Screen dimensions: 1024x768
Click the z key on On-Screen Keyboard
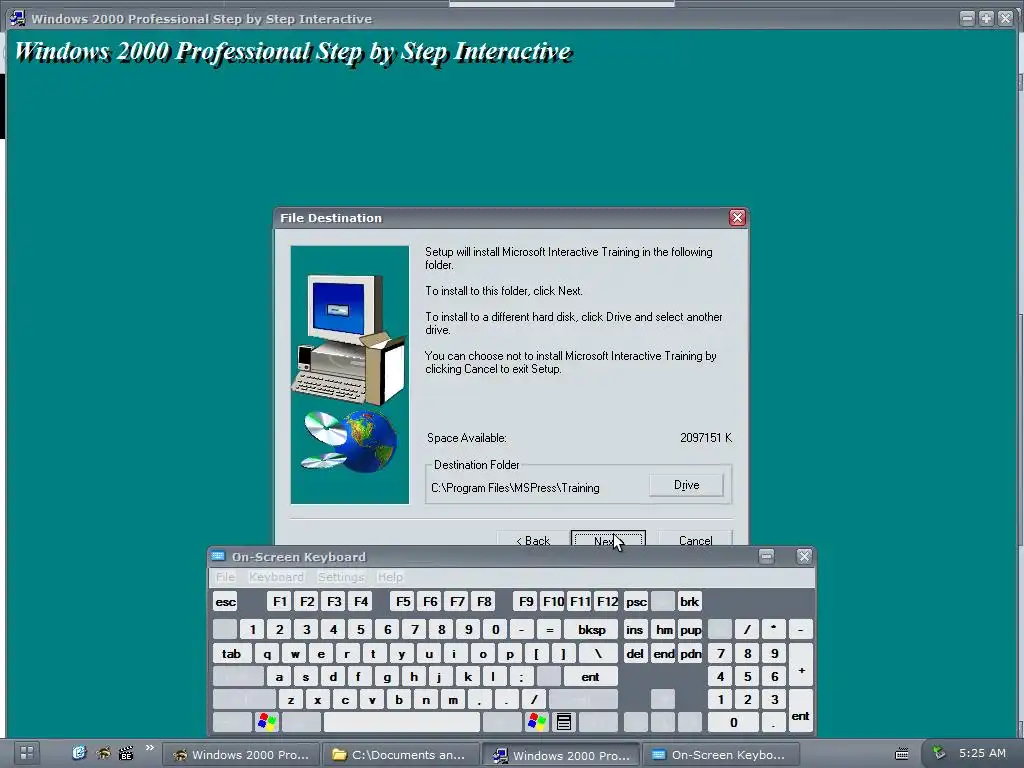[291, 699]
